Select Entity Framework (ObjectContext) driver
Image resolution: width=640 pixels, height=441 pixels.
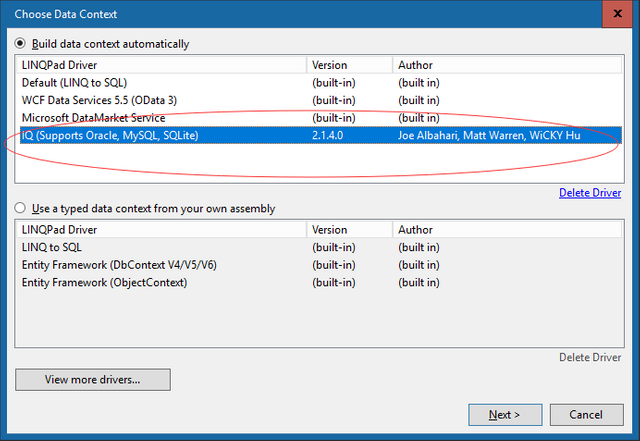[x=104, y=283]
